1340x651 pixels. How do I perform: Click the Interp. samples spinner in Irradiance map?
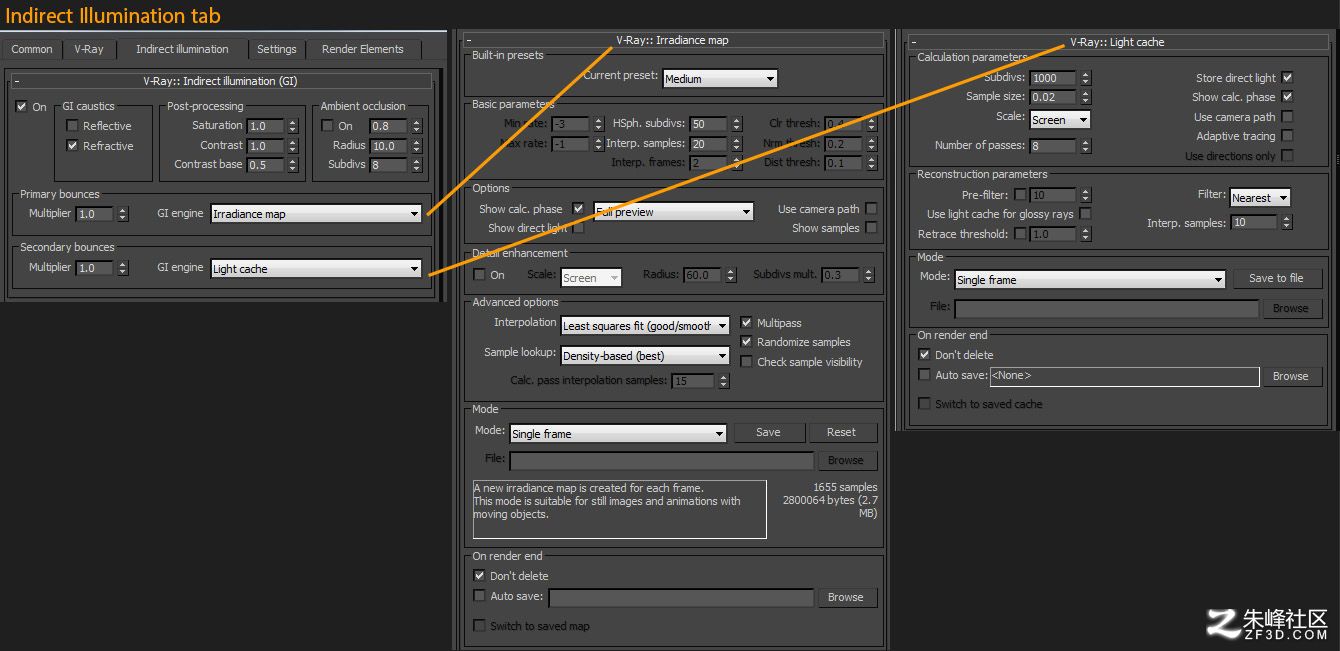[737, 144]
